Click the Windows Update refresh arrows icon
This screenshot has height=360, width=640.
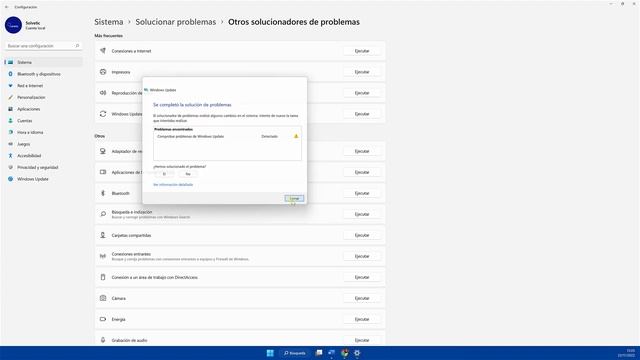coord(103,114)
